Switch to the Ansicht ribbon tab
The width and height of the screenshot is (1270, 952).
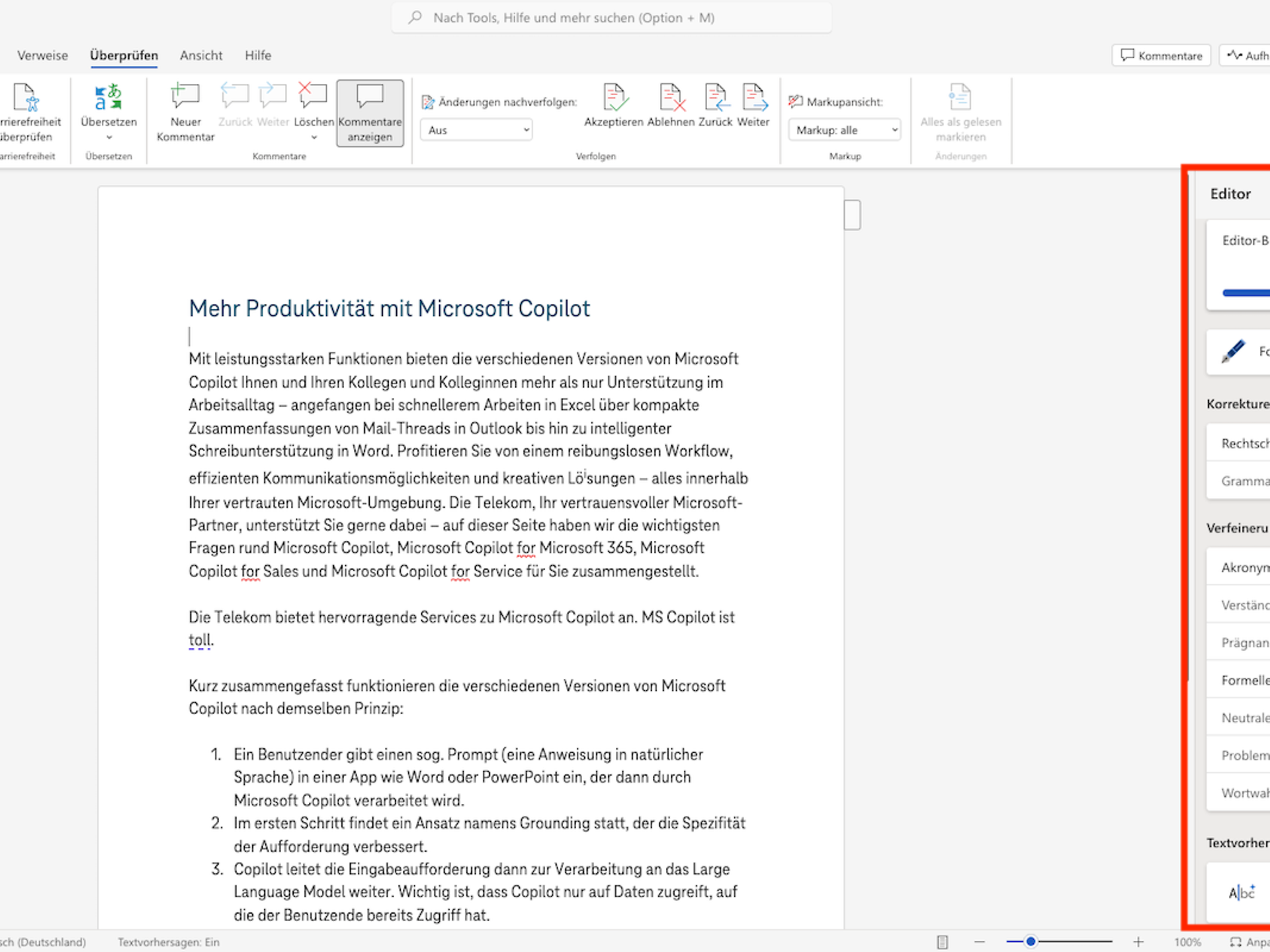coord(200,56)
